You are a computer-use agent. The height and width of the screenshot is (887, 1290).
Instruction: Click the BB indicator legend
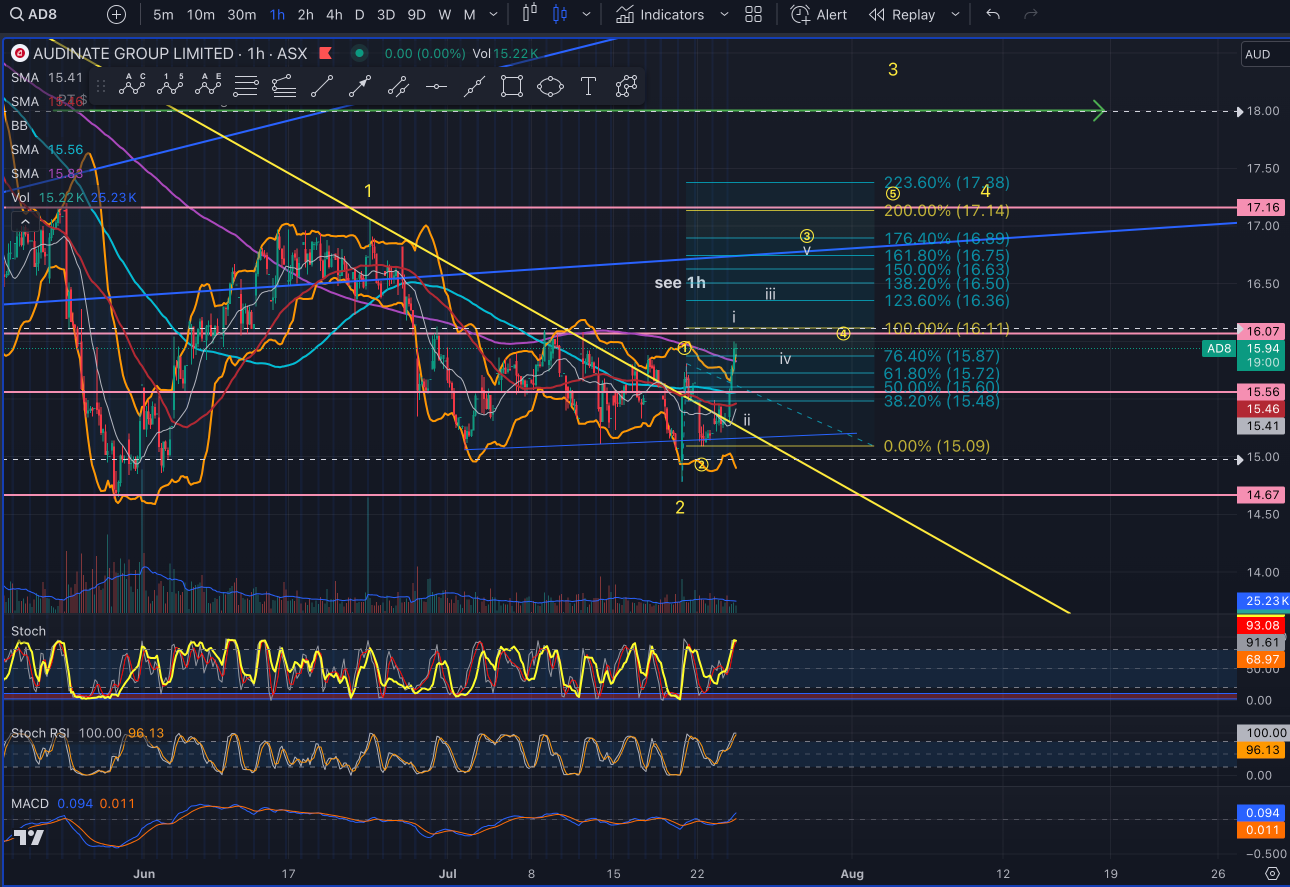tap(20, 125)
